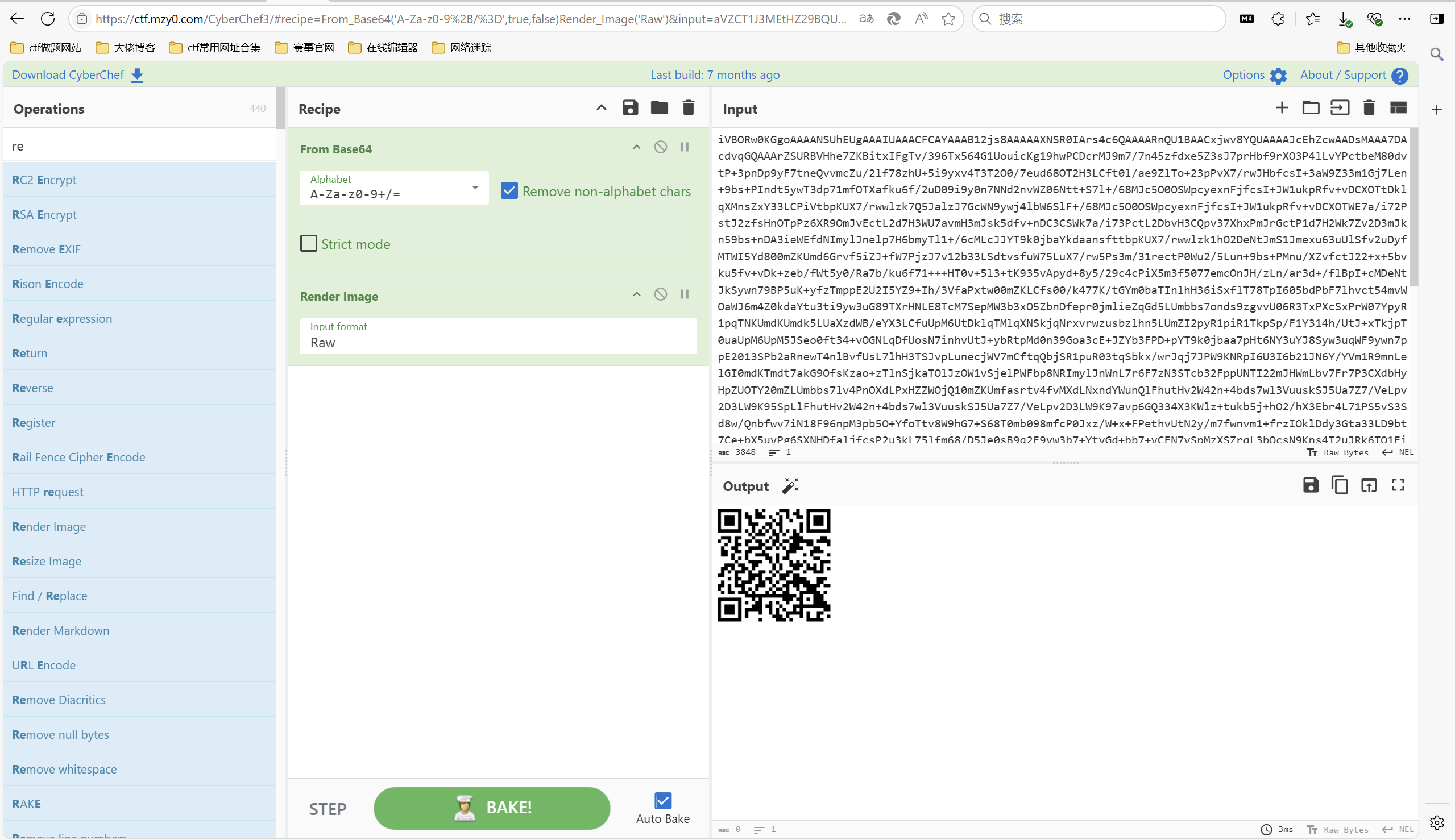Enable Strict mode checkbox
The image size is (1455, 840).
[x=309, y=243]
